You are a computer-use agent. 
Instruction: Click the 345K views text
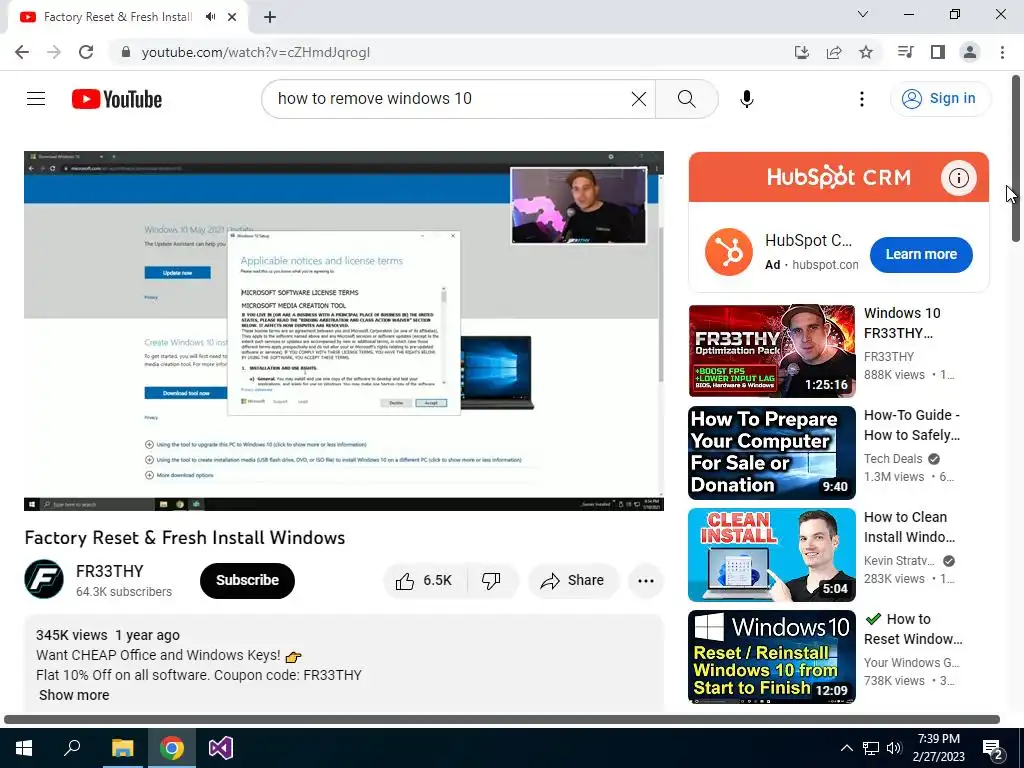tap(72, 635)
